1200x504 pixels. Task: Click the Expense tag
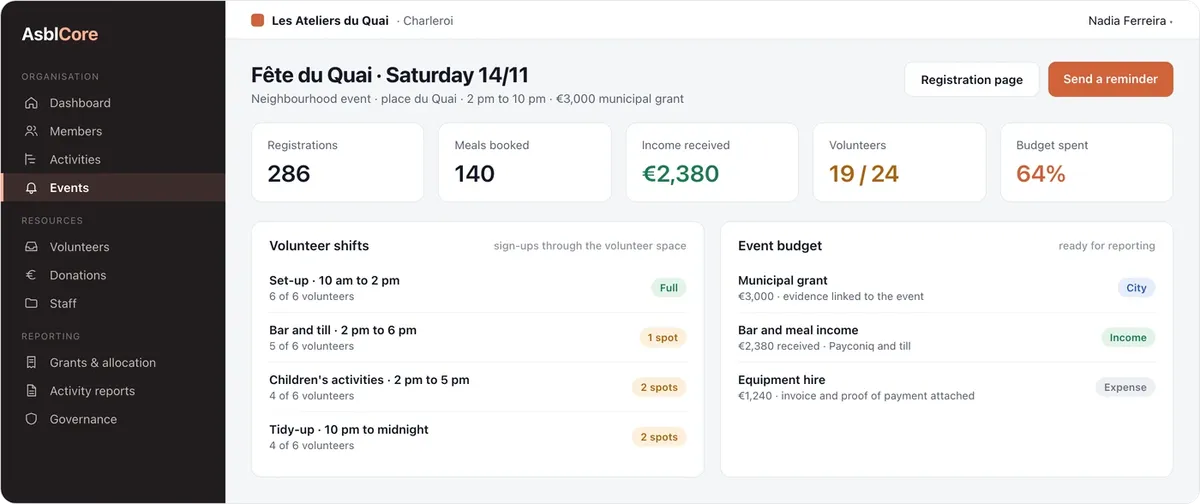coord(1125,387)
